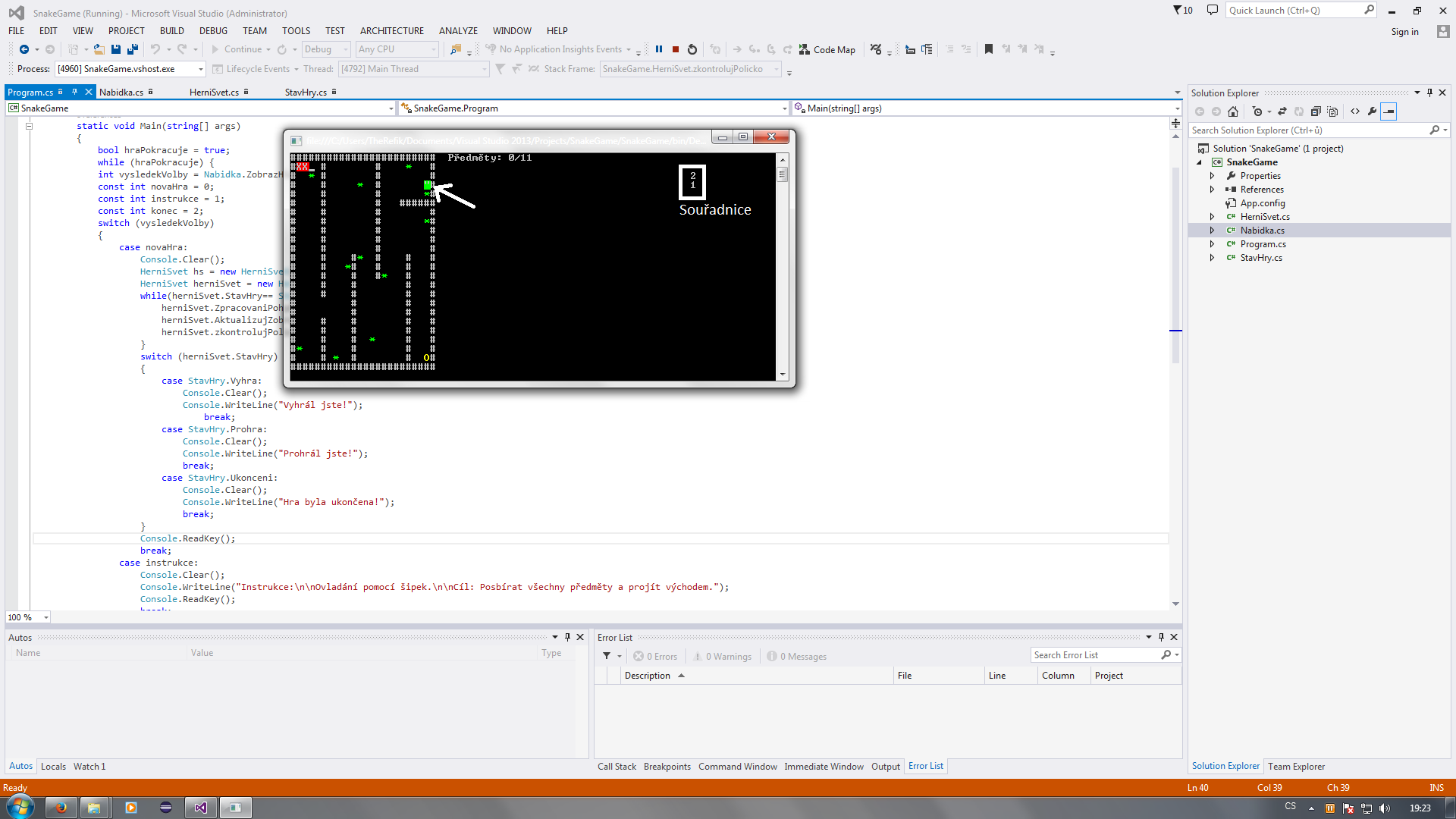1456x819 pixels.
Task: Click Solution Explorer Home icon
Action: click(1233, 111)
